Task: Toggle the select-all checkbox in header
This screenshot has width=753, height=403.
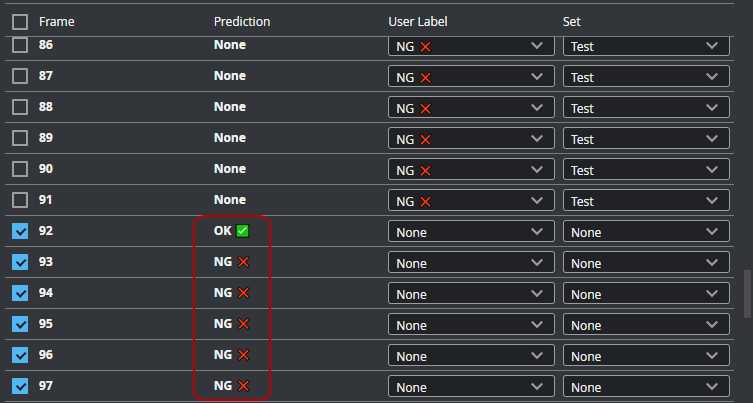Action: click(20, 21)
